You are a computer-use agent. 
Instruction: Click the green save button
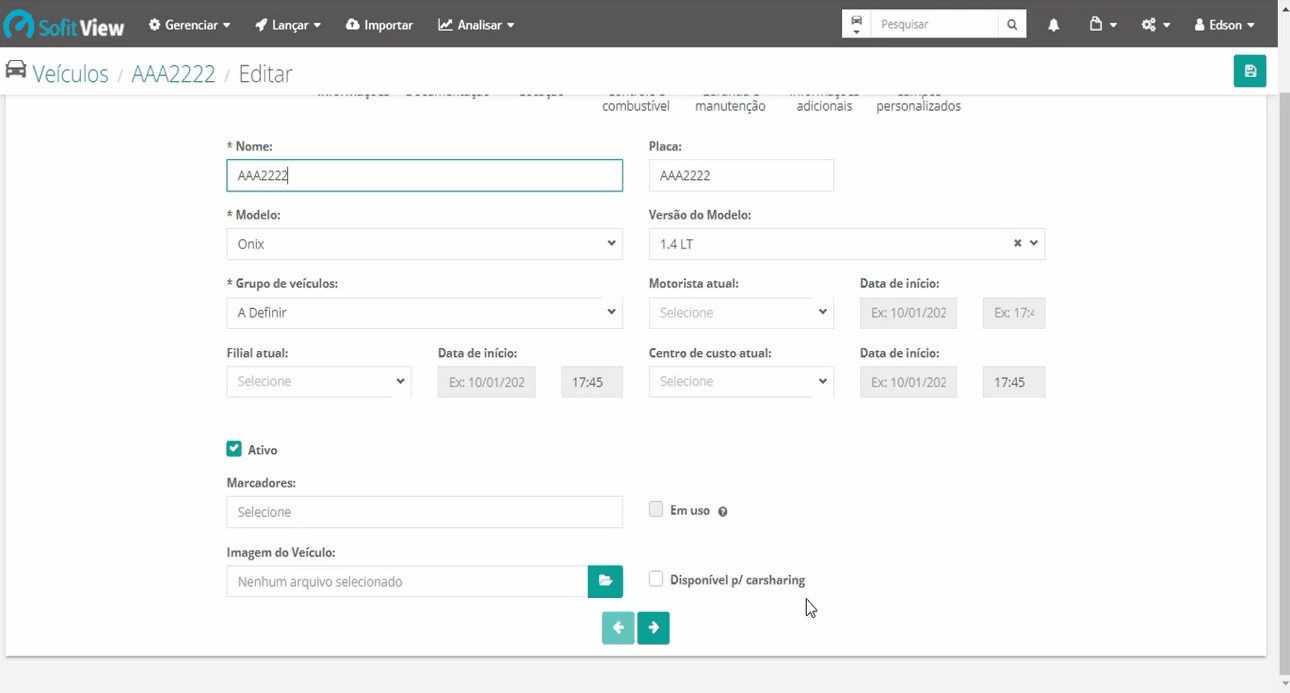1250,71
